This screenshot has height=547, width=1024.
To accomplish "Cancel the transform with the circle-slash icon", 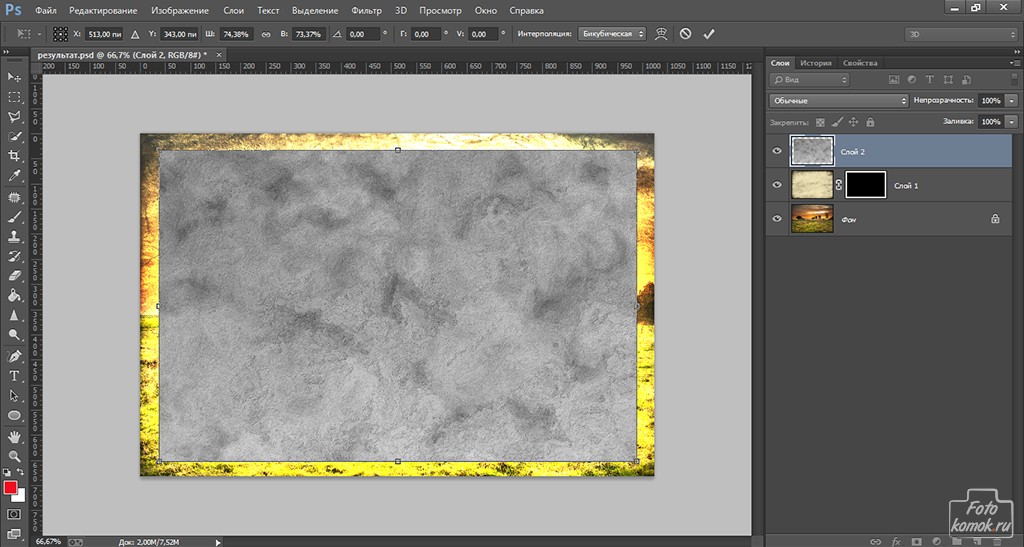I will click(685, 34).
